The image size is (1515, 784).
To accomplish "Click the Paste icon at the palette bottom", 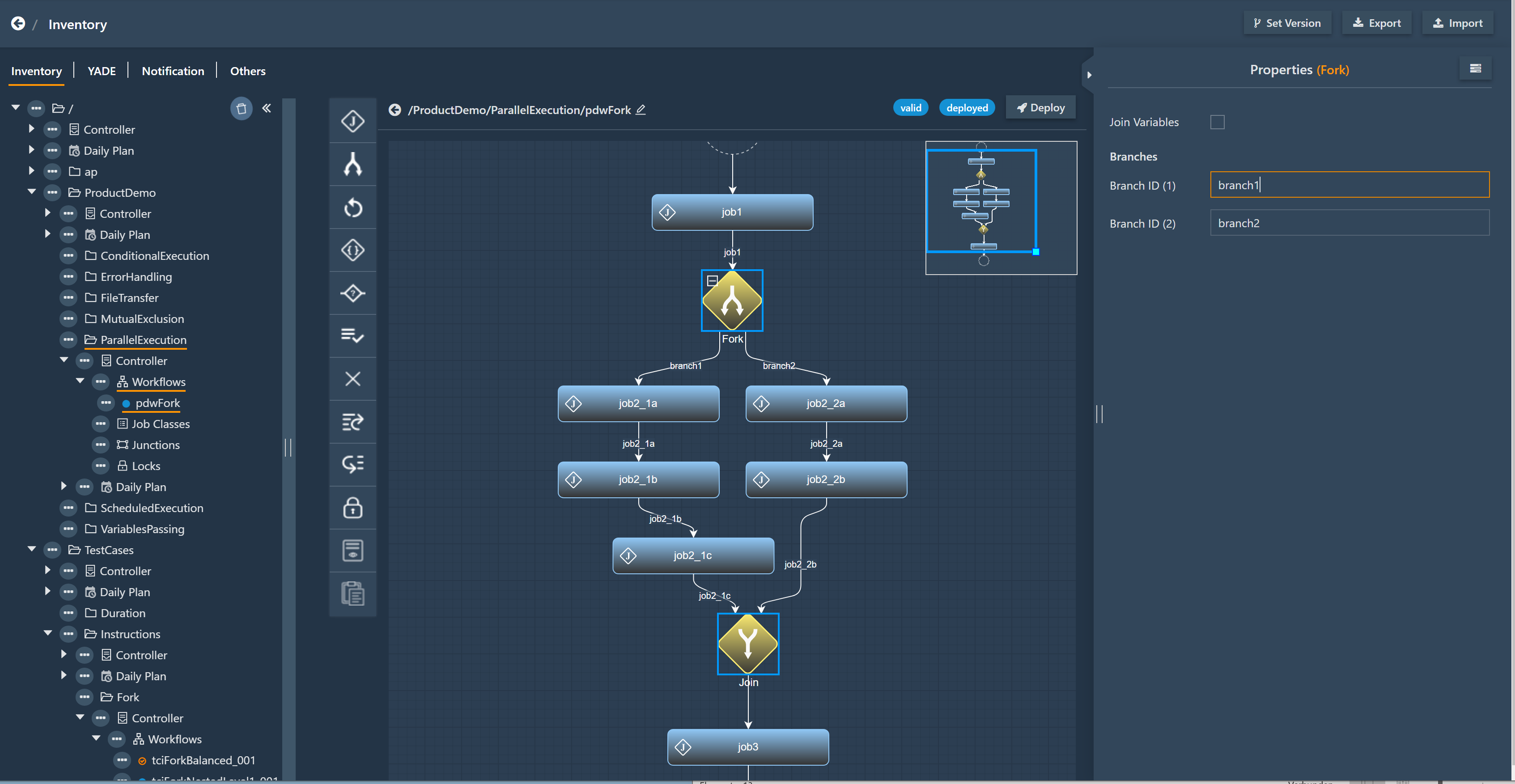I will click(353, 593).
